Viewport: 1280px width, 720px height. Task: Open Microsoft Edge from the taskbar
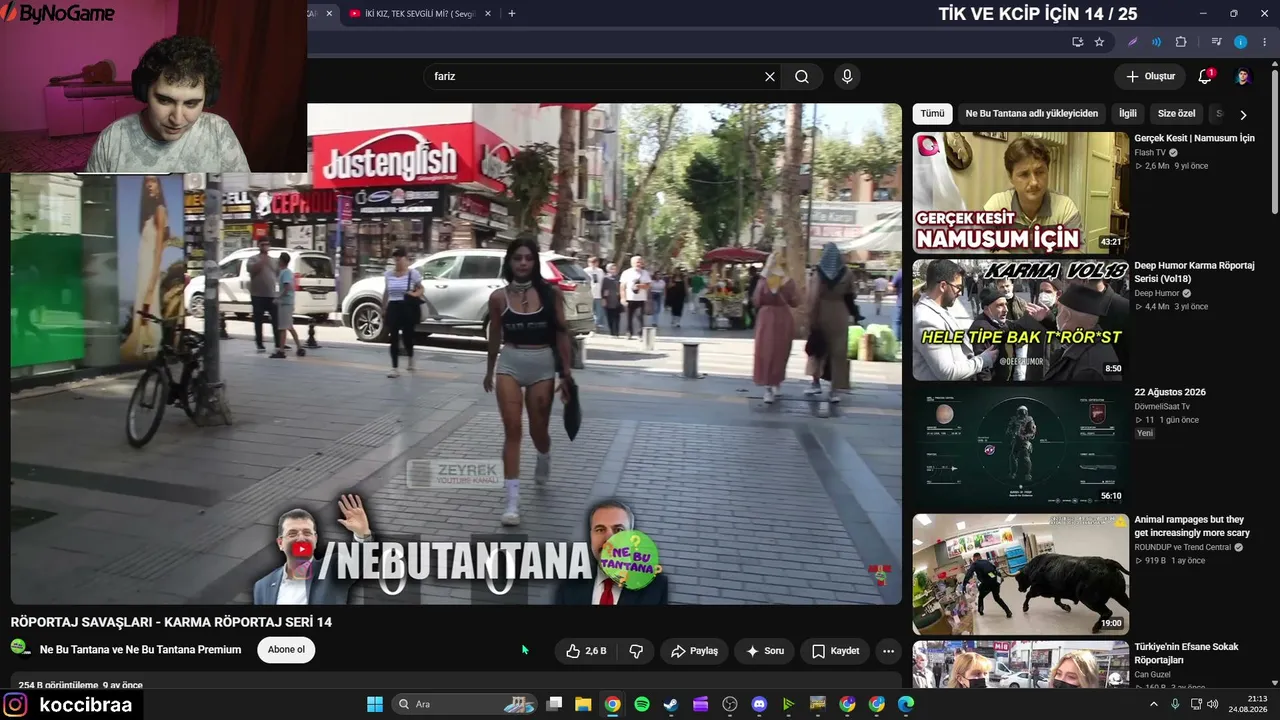pos(906,704)
